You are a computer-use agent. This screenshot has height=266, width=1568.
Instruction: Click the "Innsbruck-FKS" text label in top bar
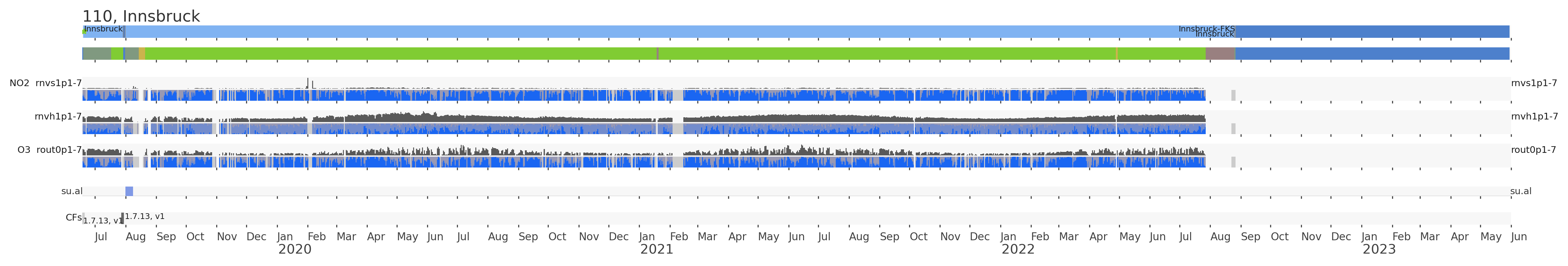1206,29
